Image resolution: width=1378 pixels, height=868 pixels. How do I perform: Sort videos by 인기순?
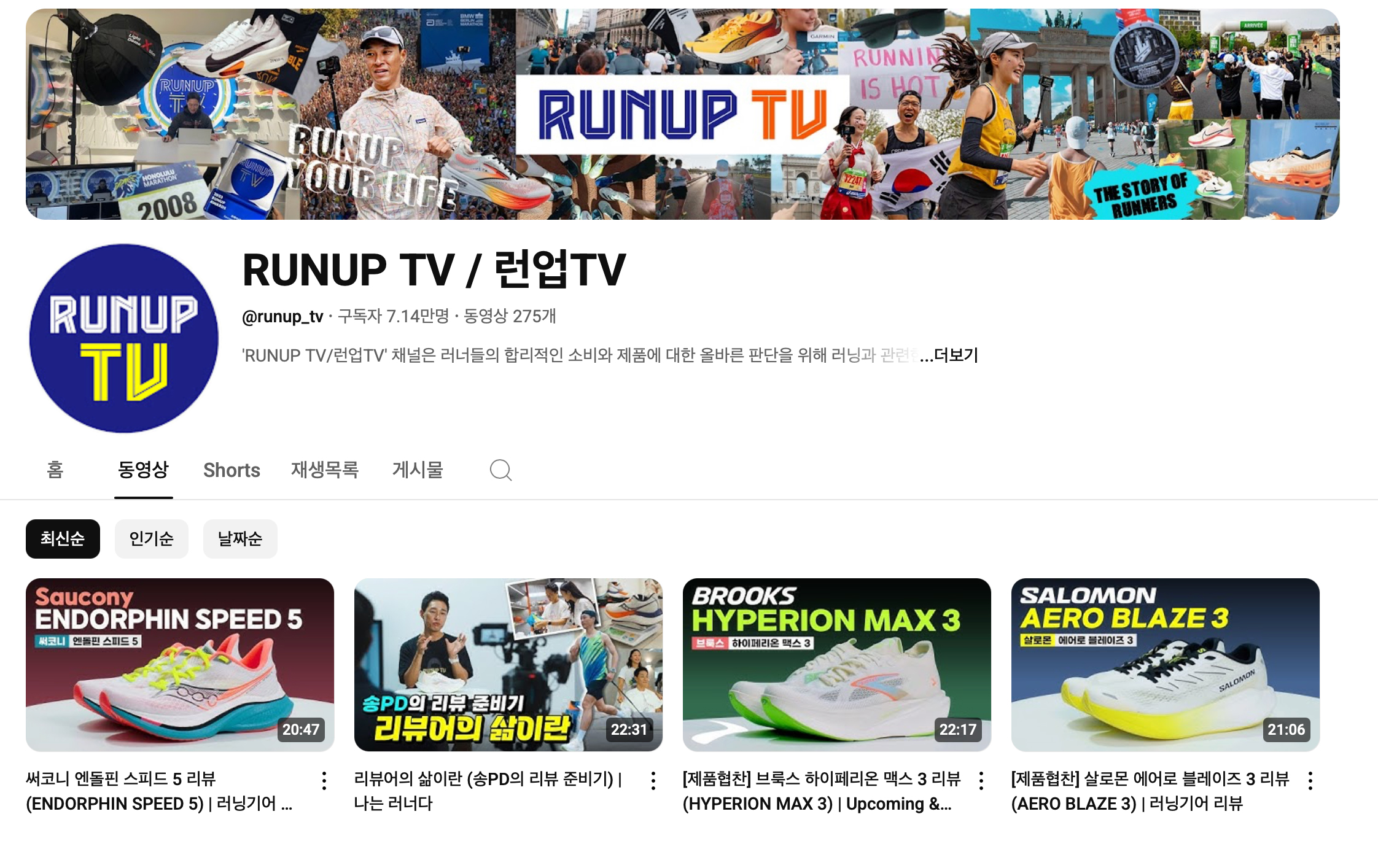click(x=151, y=539)
